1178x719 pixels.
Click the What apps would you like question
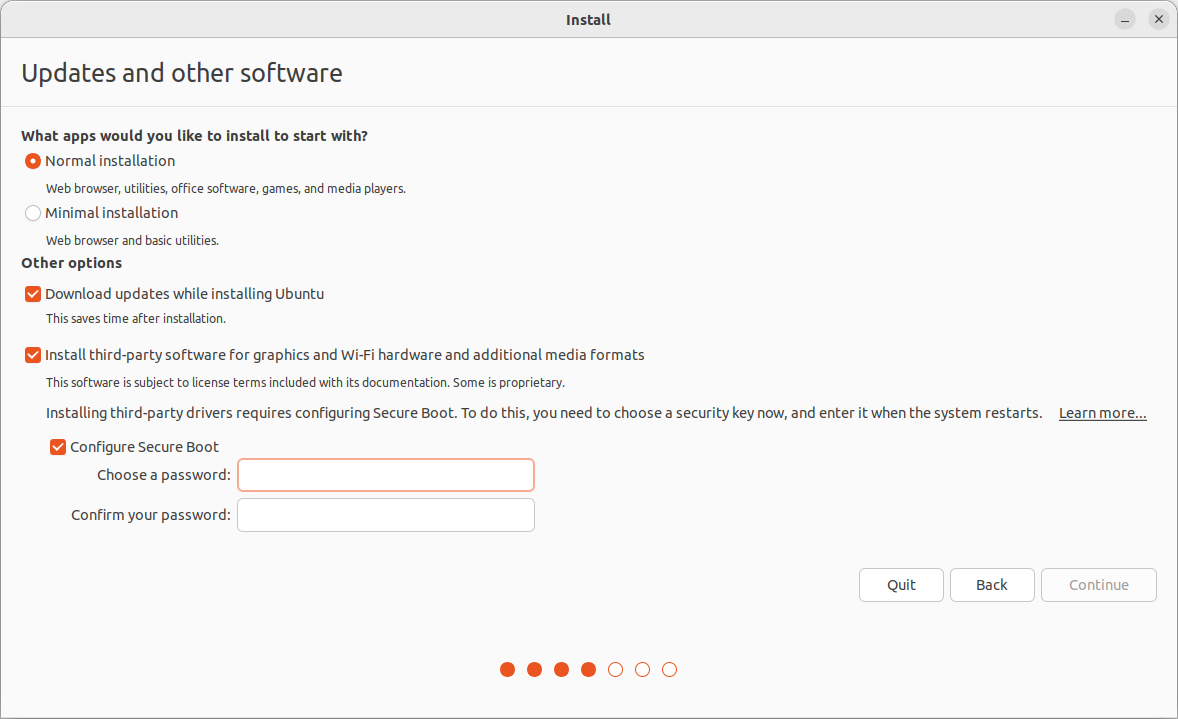[195, 136]
